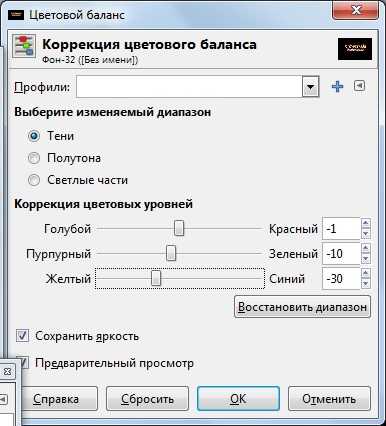Increase the Синий value with up arrow
Viewport: 386px width, 426px height.
(366, 273)
